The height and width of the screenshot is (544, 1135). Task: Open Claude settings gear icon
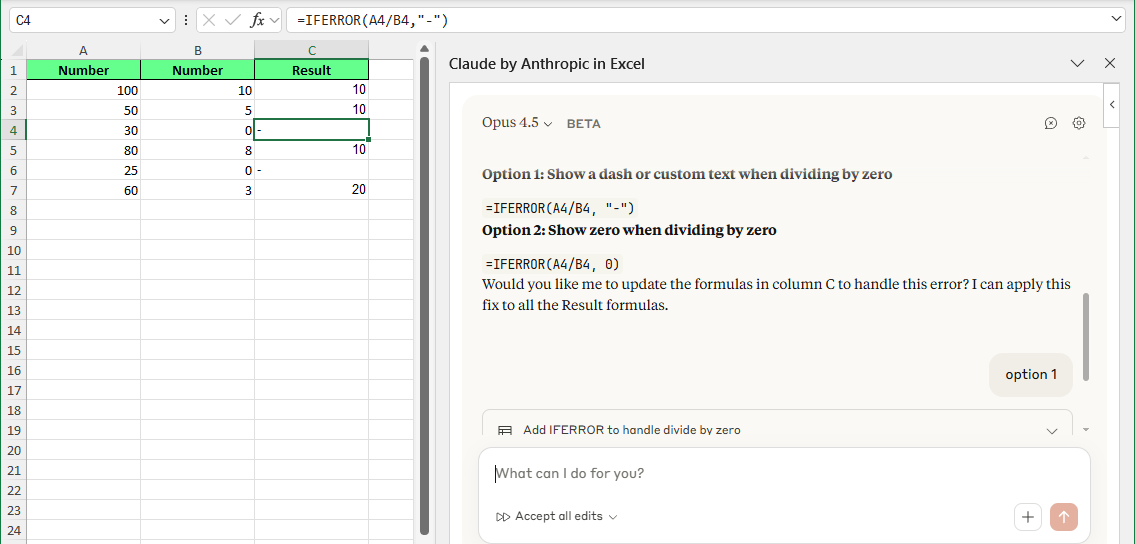1079,123
